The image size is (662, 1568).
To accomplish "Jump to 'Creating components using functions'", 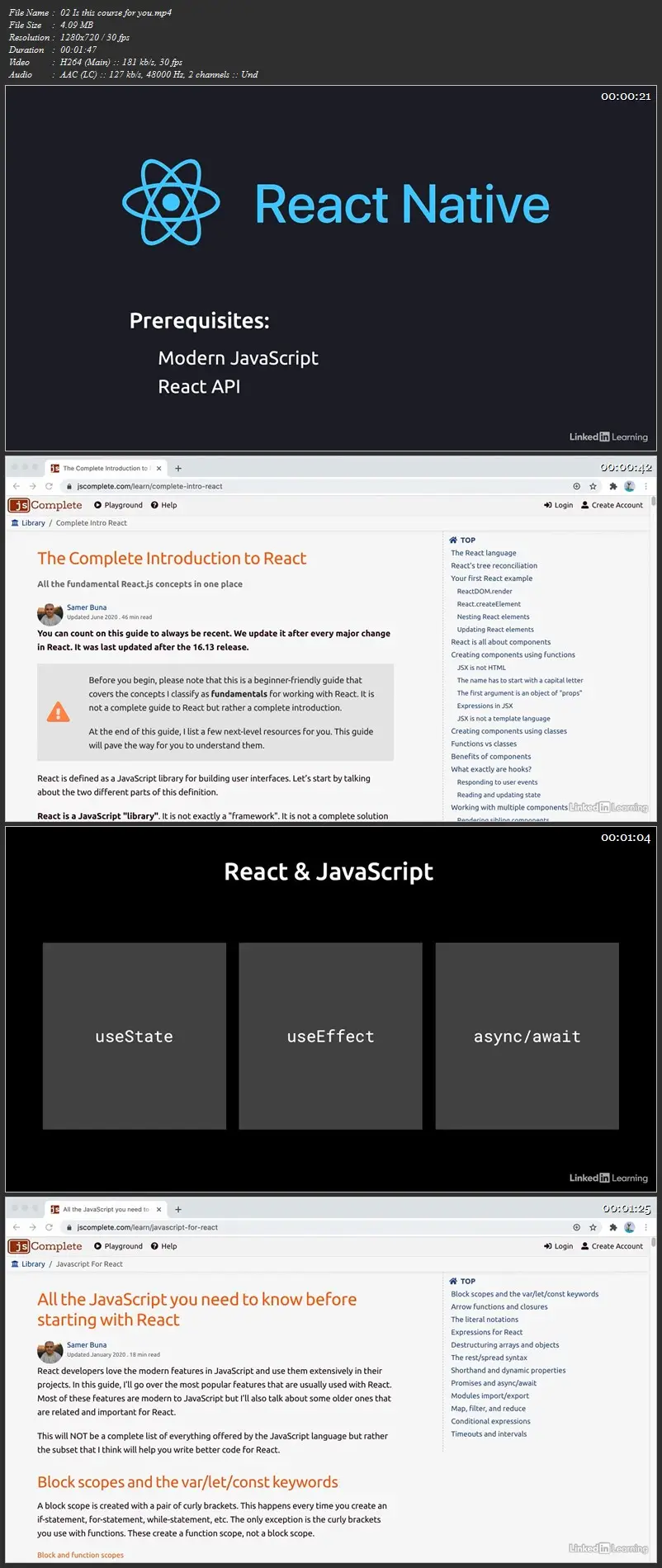I will tap(513, 655).
